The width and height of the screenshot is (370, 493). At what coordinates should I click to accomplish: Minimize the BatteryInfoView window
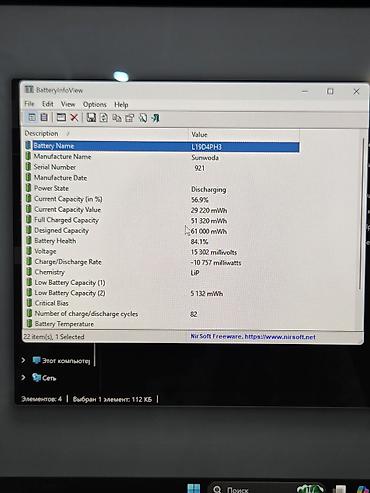[x=305, y=91]
